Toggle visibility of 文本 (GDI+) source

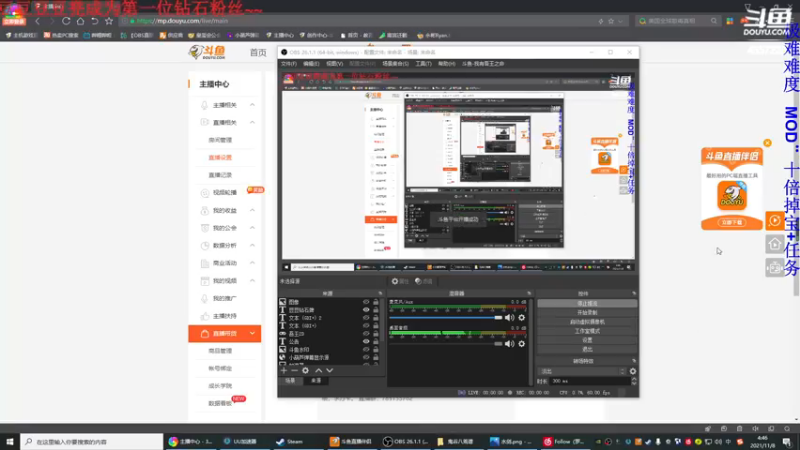tap(366, 326)
